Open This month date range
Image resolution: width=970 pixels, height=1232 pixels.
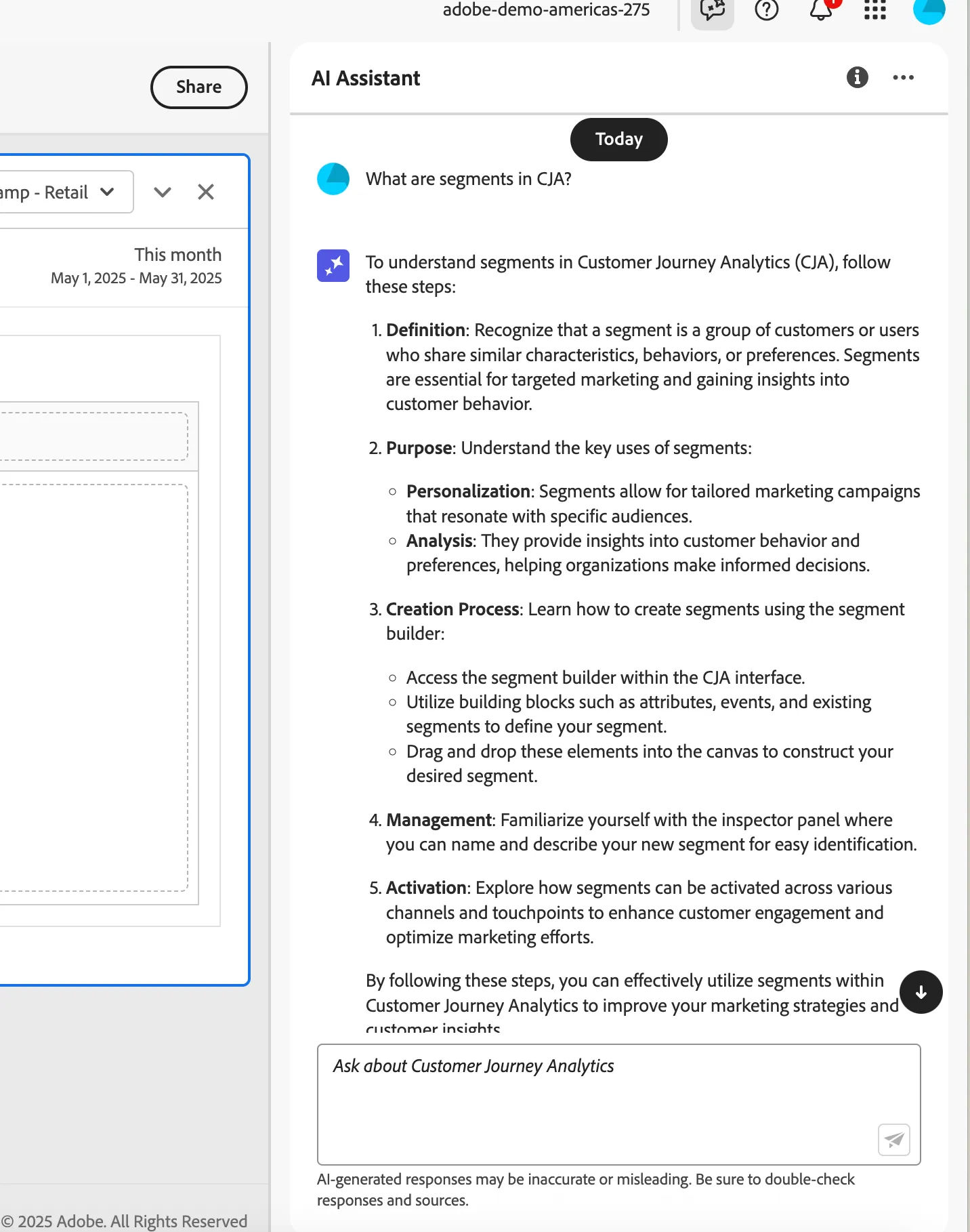136,266
